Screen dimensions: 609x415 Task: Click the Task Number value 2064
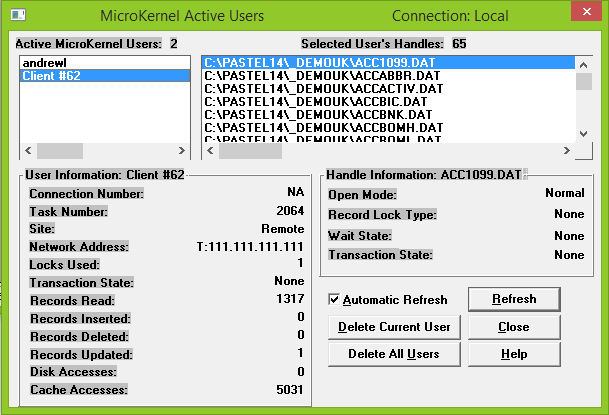[290, 211]
